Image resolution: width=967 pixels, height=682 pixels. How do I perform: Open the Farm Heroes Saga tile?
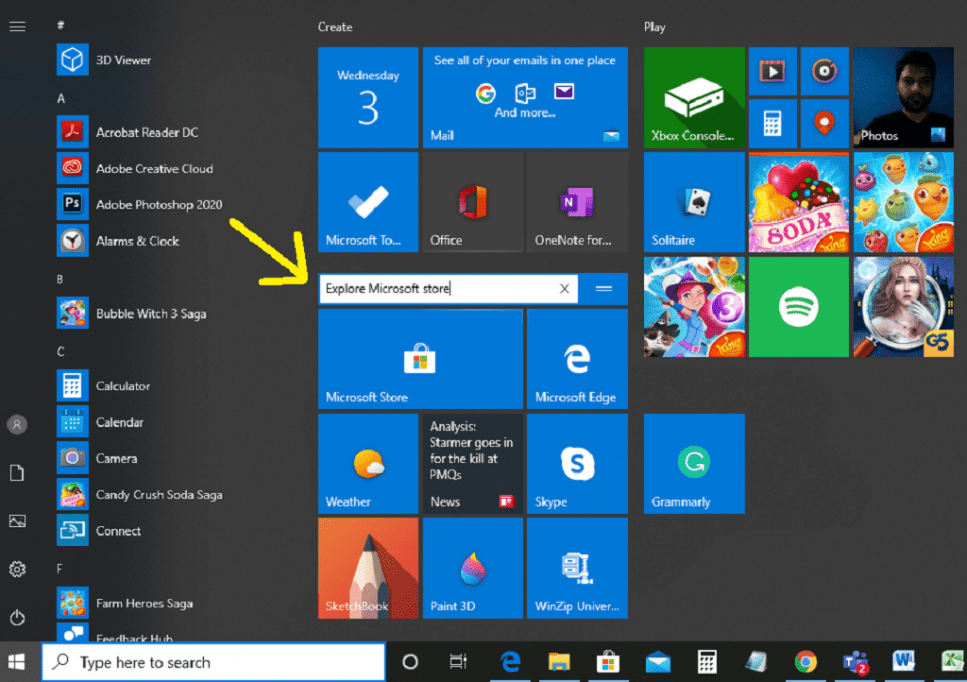(903, 202)
